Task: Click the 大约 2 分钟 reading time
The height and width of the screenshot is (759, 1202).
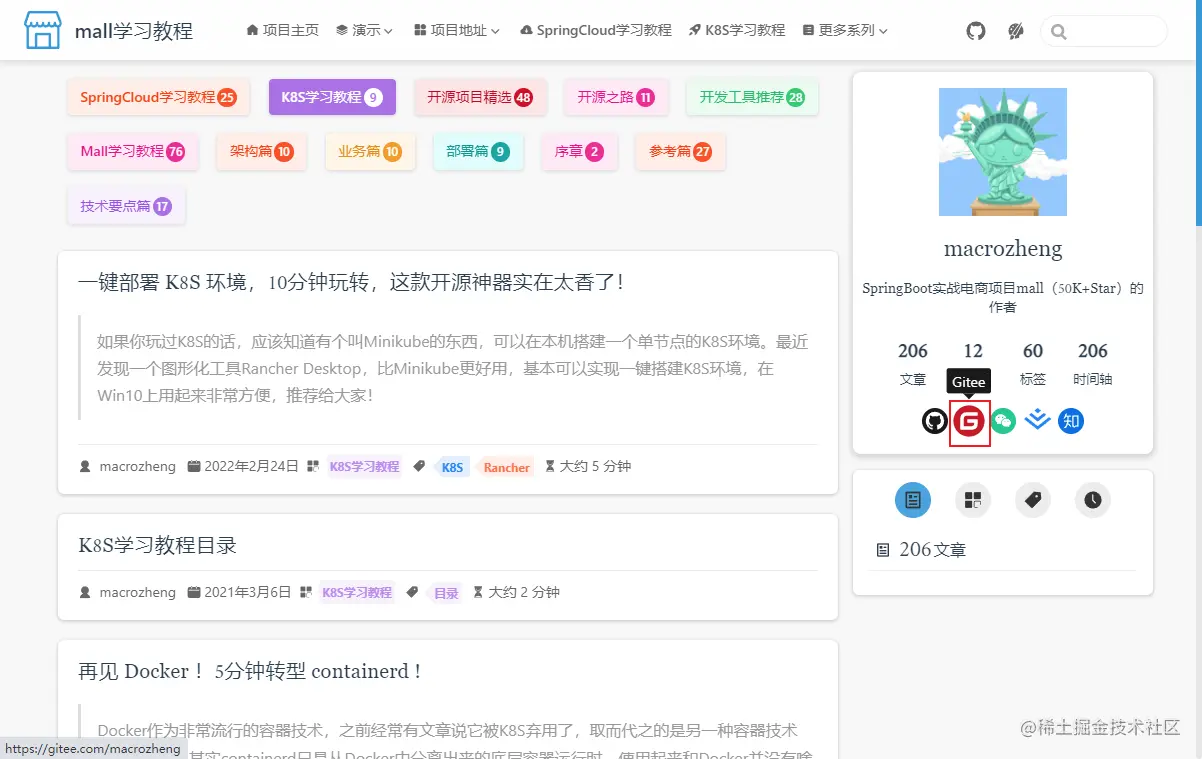Action: click(x=524, y=593)
